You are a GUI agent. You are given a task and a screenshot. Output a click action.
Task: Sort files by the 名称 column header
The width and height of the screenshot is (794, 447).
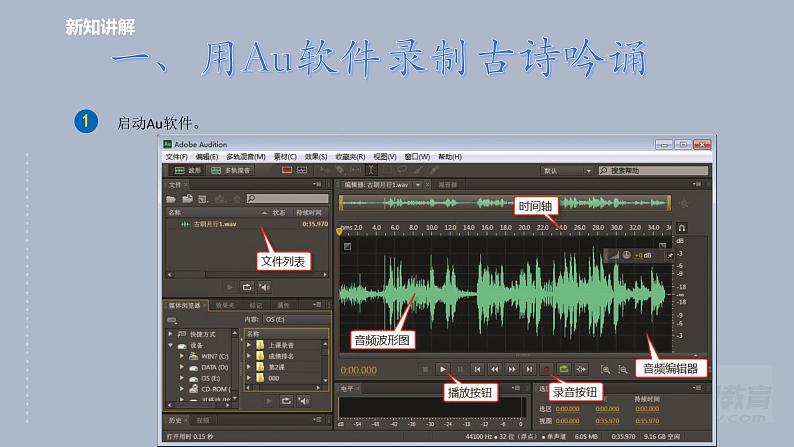click(175, 213)
